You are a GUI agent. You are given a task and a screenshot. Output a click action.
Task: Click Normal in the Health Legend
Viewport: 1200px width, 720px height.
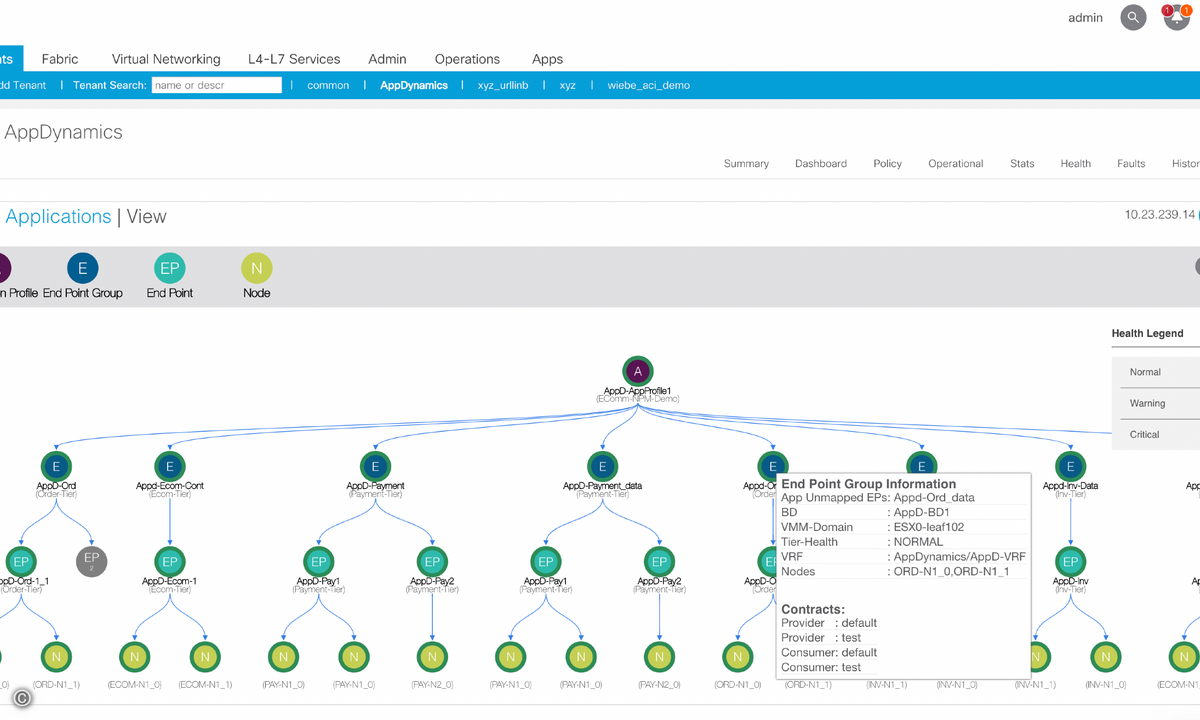1145,372
